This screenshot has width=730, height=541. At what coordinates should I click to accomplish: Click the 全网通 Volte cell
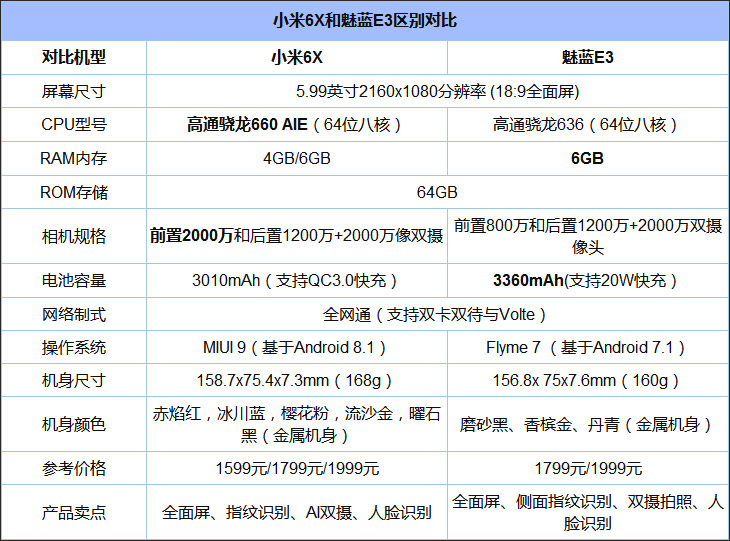[x=438, y=314]
